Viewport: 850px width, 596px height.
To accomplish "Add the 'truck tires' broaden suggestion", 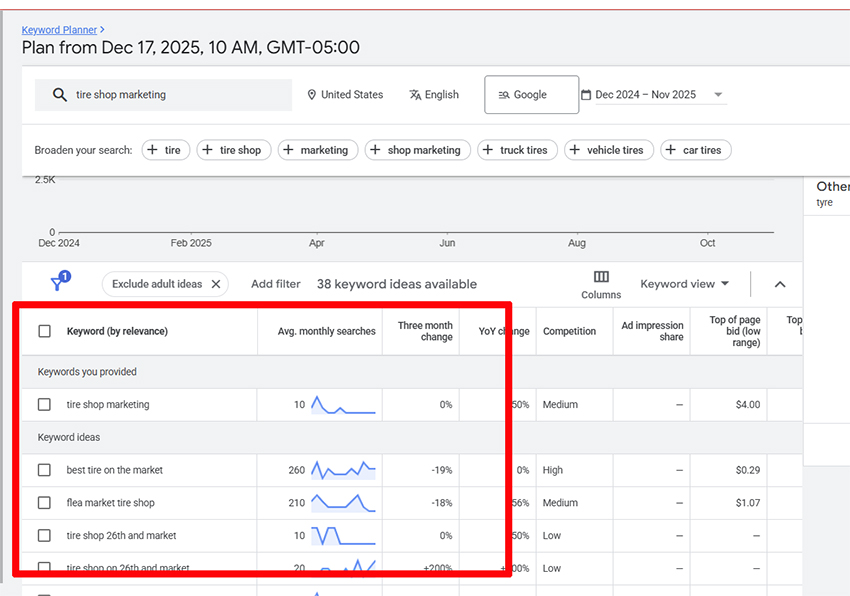I will click(x=514, y=150).
